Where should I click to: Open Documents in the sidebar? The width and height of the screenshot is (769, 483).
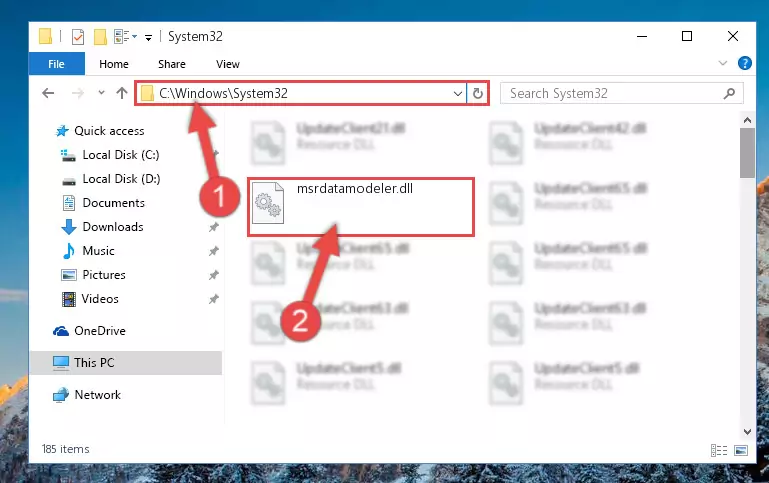tap(113, 203)
